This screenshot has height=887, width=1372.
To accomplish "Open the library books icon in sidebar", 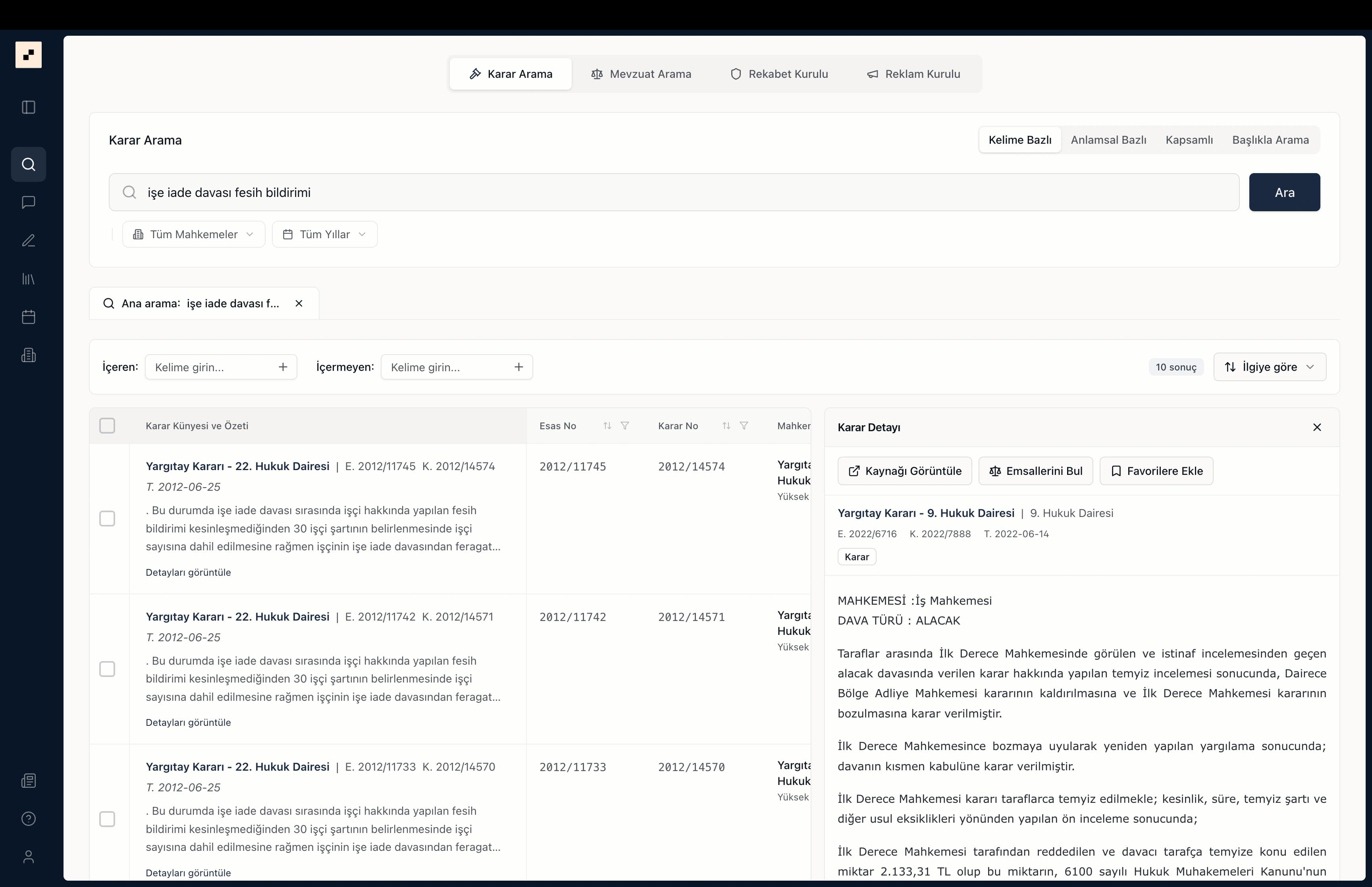I will coord(28,279).
